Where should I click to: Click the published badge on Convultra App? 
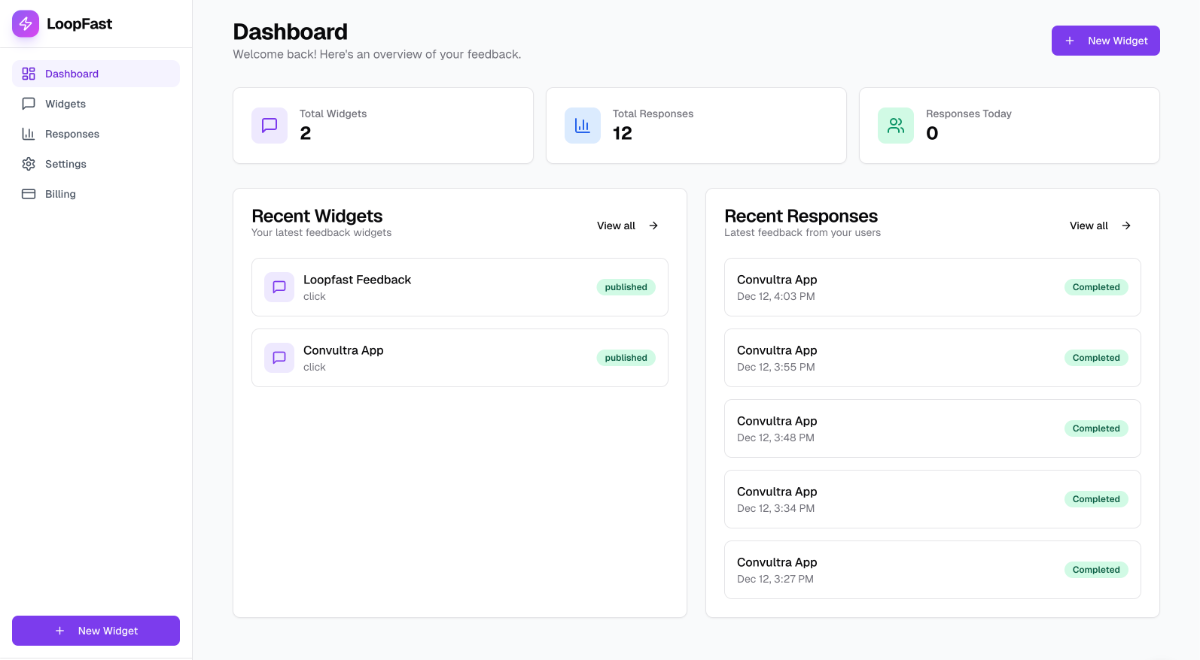(626, 358)
